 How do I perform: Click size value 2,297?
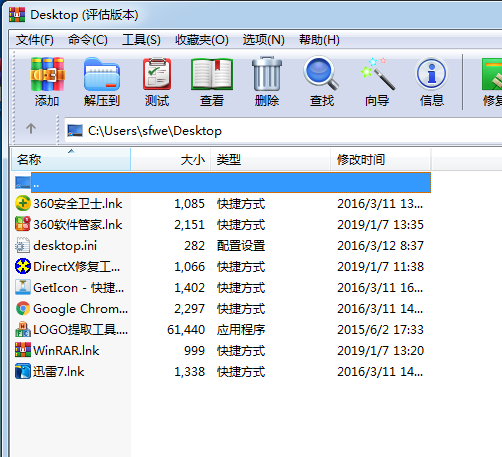pyautogui.click(x=189, y=309)
